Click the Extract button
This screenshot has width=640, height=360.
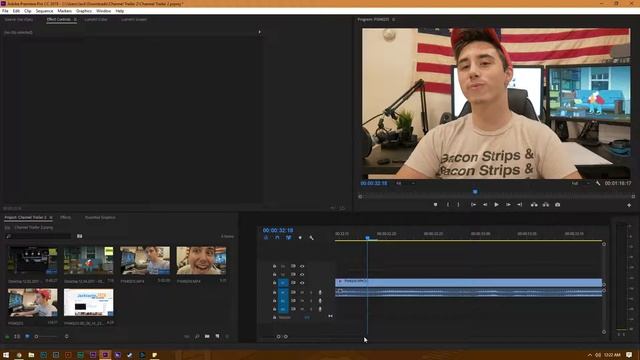pyautogui.click(x=546, y=204)
